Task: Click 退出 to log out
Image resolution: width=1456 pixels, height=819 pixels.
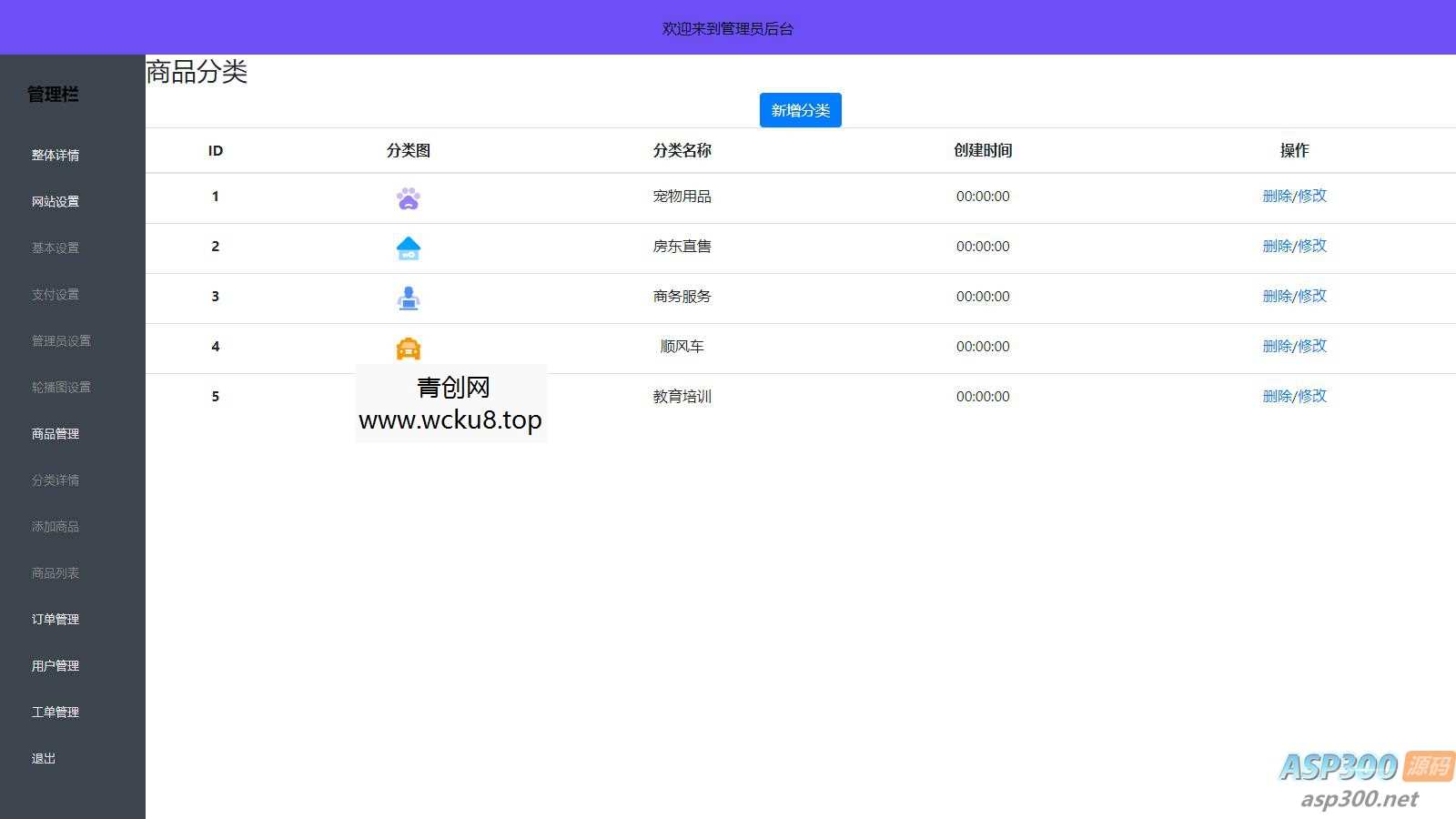Action: click(43, 758)
